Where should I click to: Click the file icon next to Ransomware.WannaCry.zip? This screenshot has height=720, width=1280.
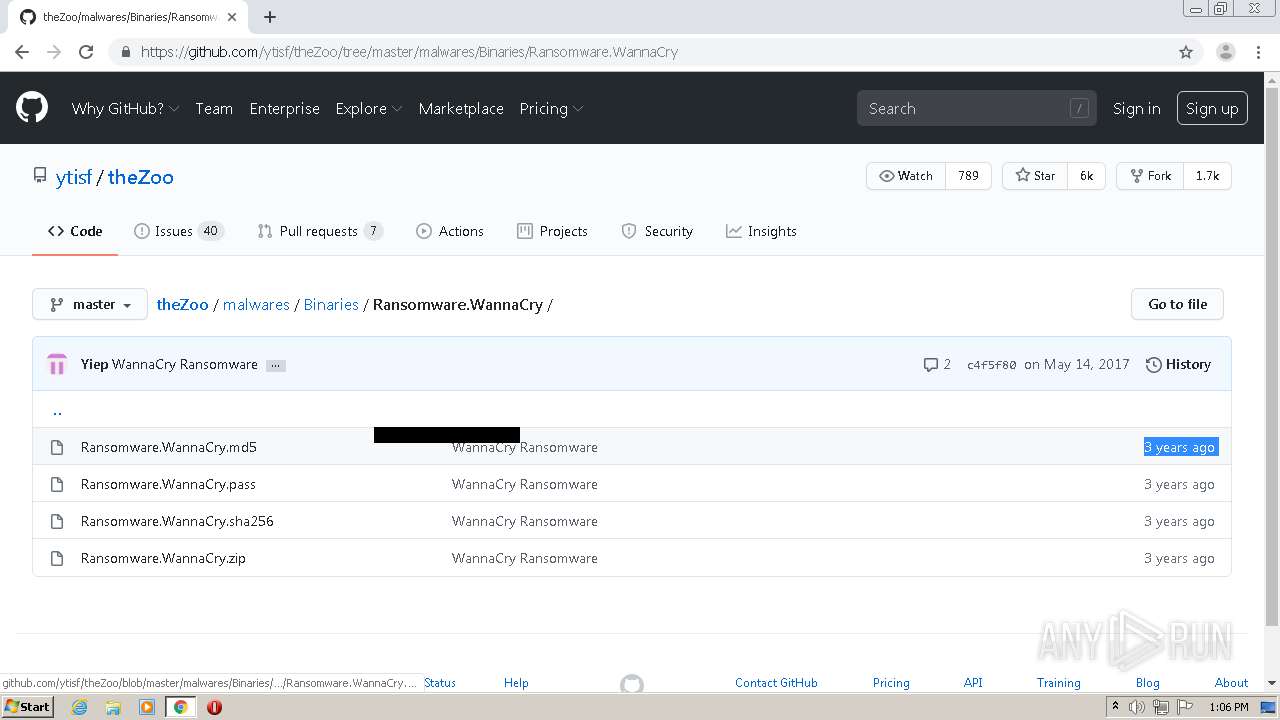(x=57, y=558)
